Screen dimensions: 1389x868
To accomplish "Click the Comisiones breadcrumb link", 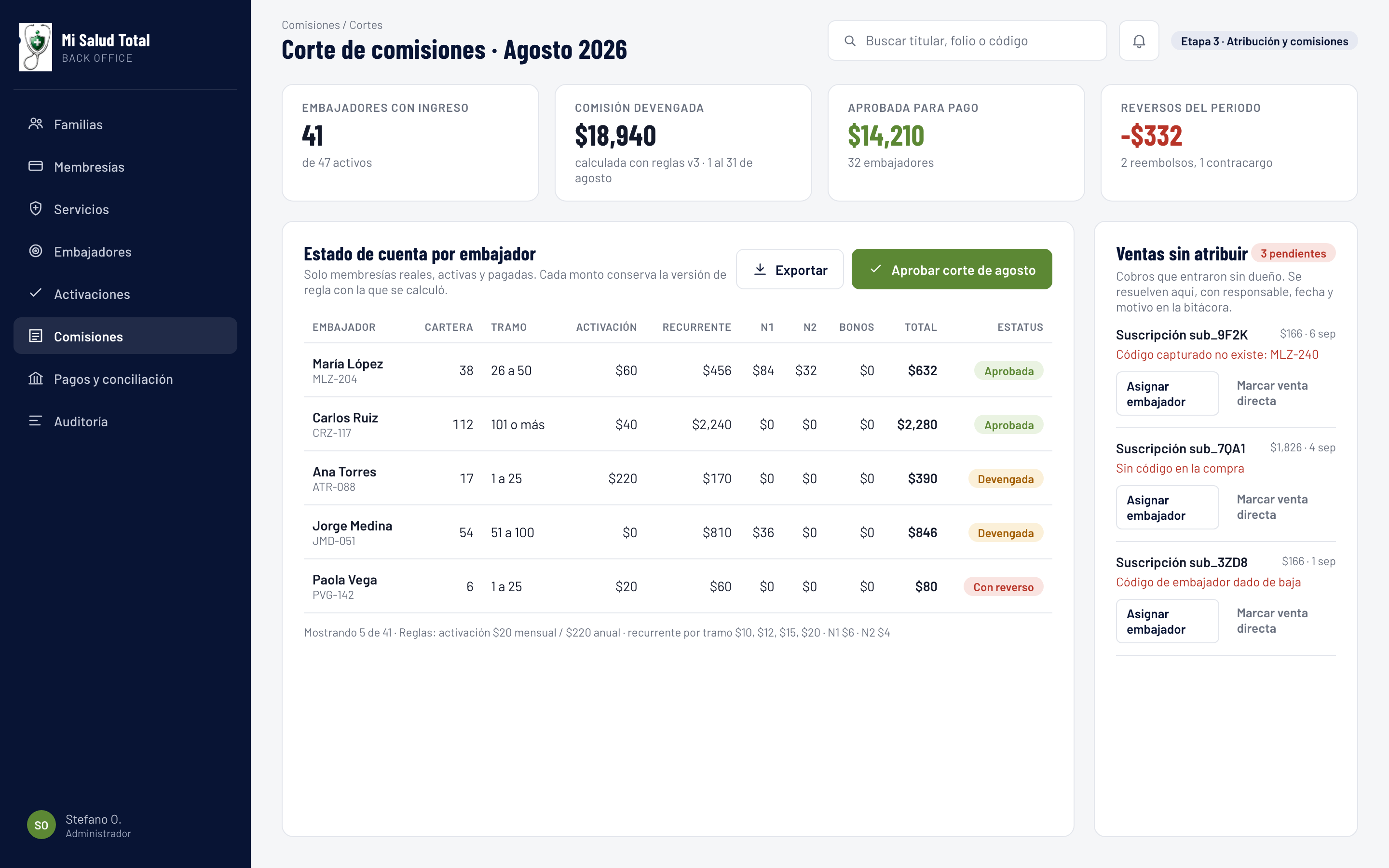I will [x=311, y=25].
